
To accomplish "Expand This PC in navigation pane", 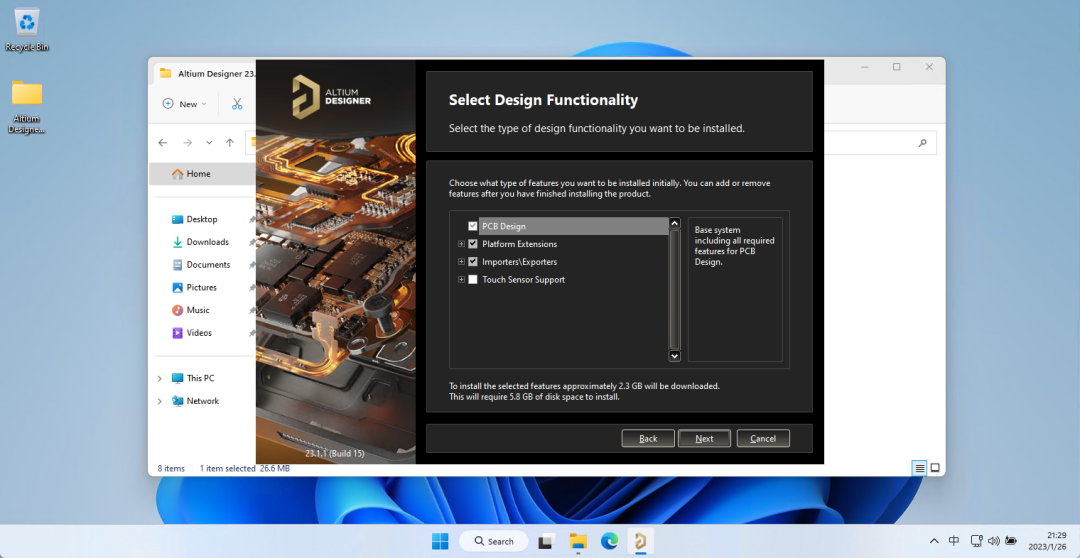I will pyautogui.click(x=160, y=378).
